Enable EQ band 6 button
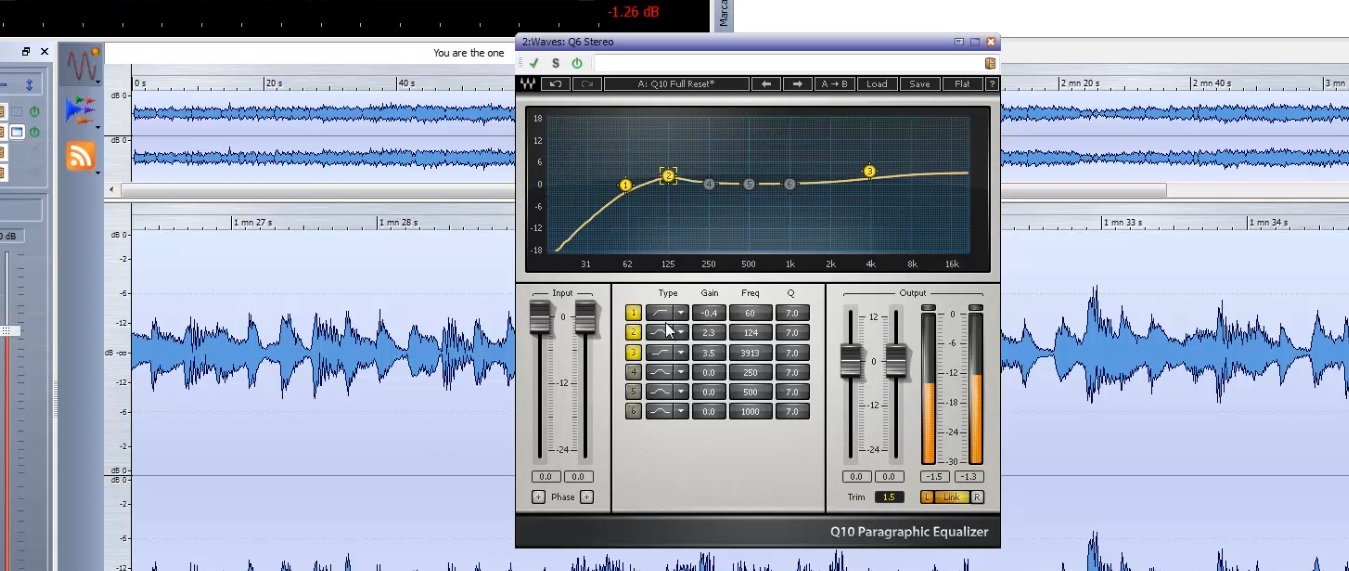 633,411
